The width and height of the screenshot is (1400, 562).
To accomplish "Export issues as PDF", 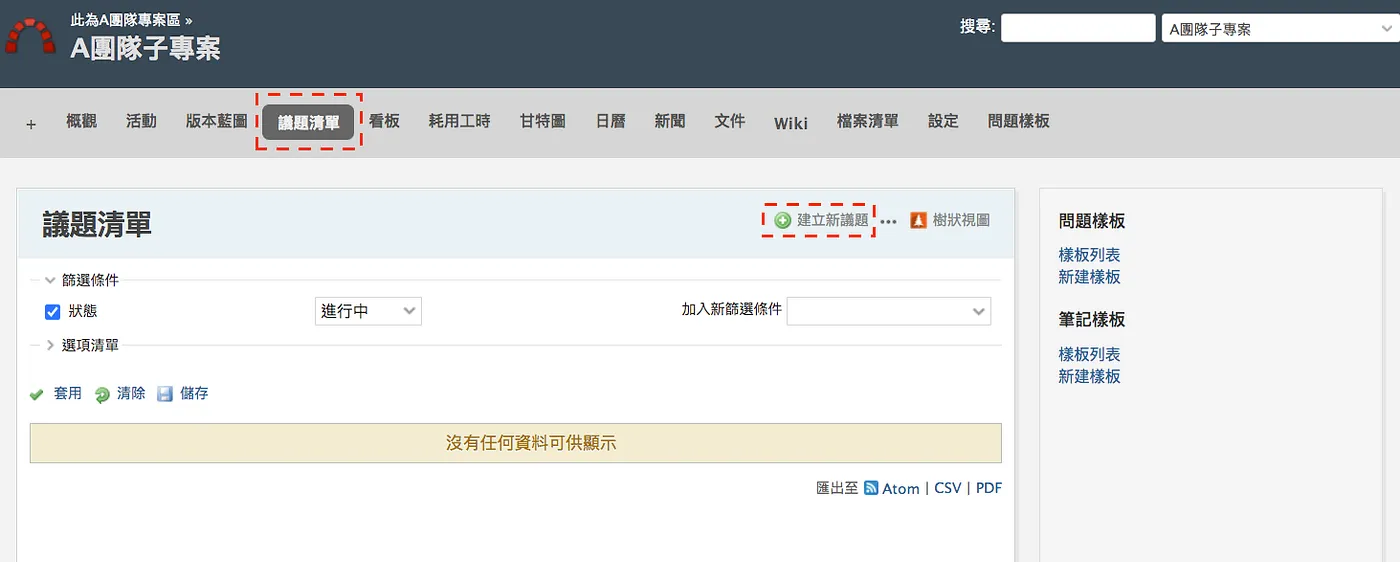I will click(989, 488).
